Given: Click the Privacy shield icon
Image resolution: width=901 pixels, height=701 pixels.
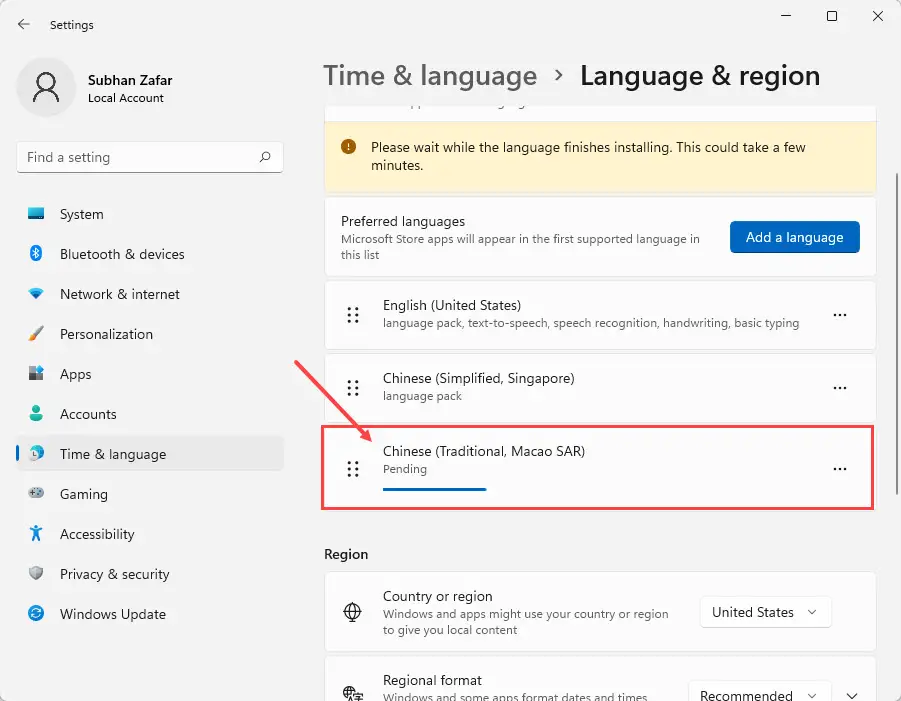Looking at the screenshot, I should tap(36, 573).
